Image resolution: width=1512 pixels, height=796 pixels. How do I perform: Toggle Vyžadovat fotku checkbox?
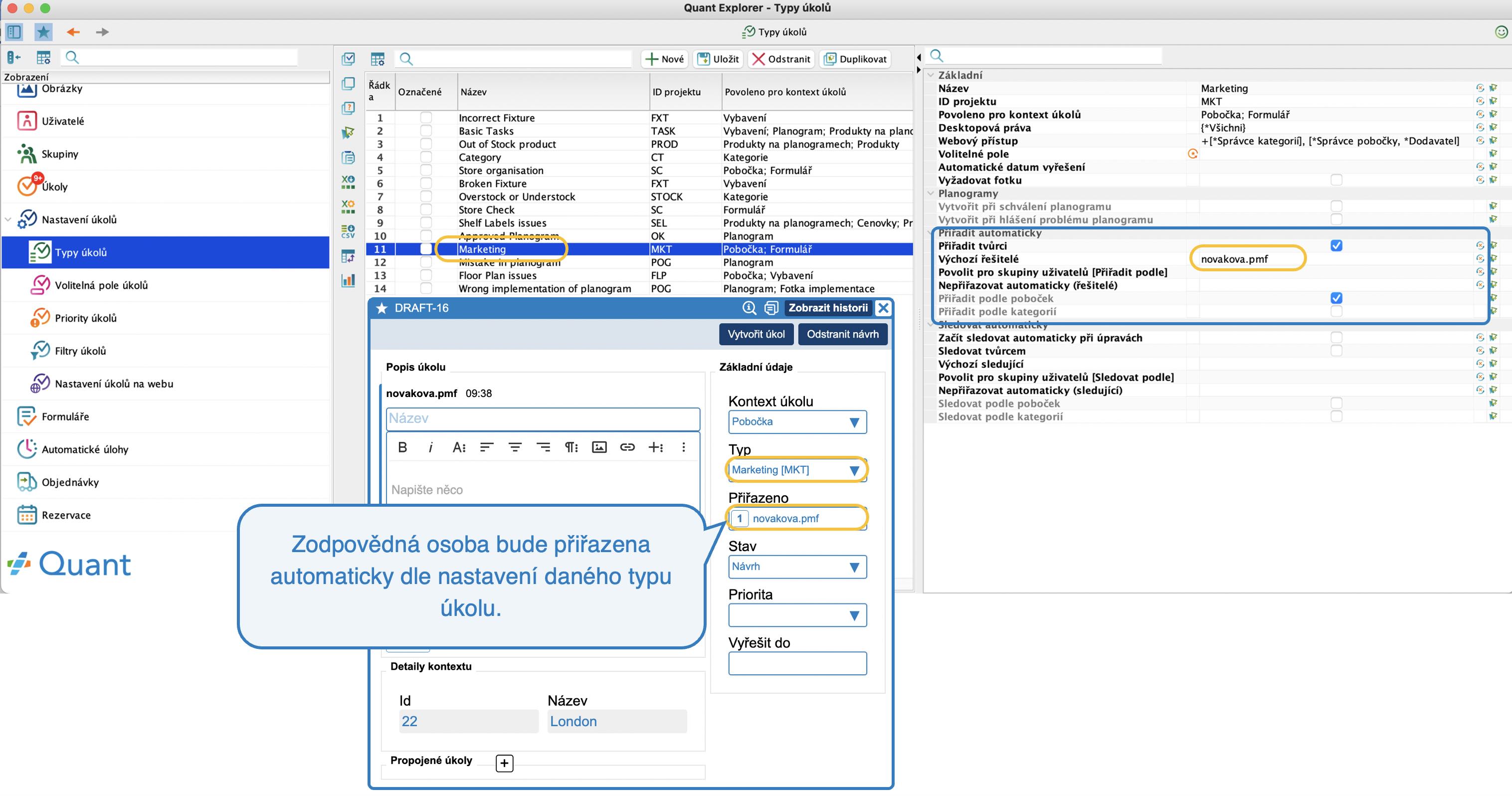click(x=1336, y=180)
